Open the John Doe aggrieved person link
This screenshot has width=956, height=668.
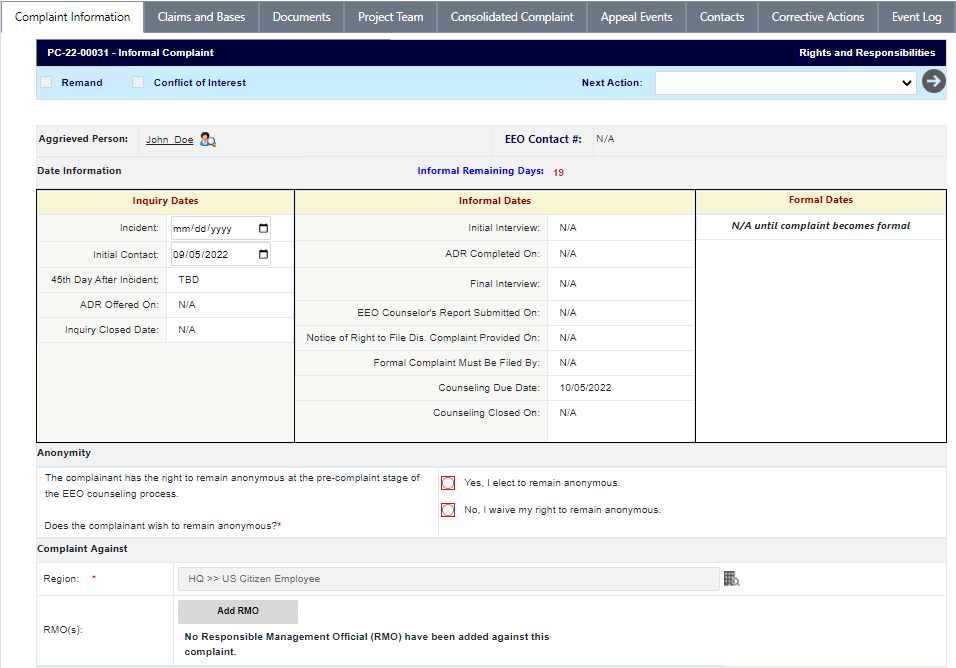tap(169, 140)
